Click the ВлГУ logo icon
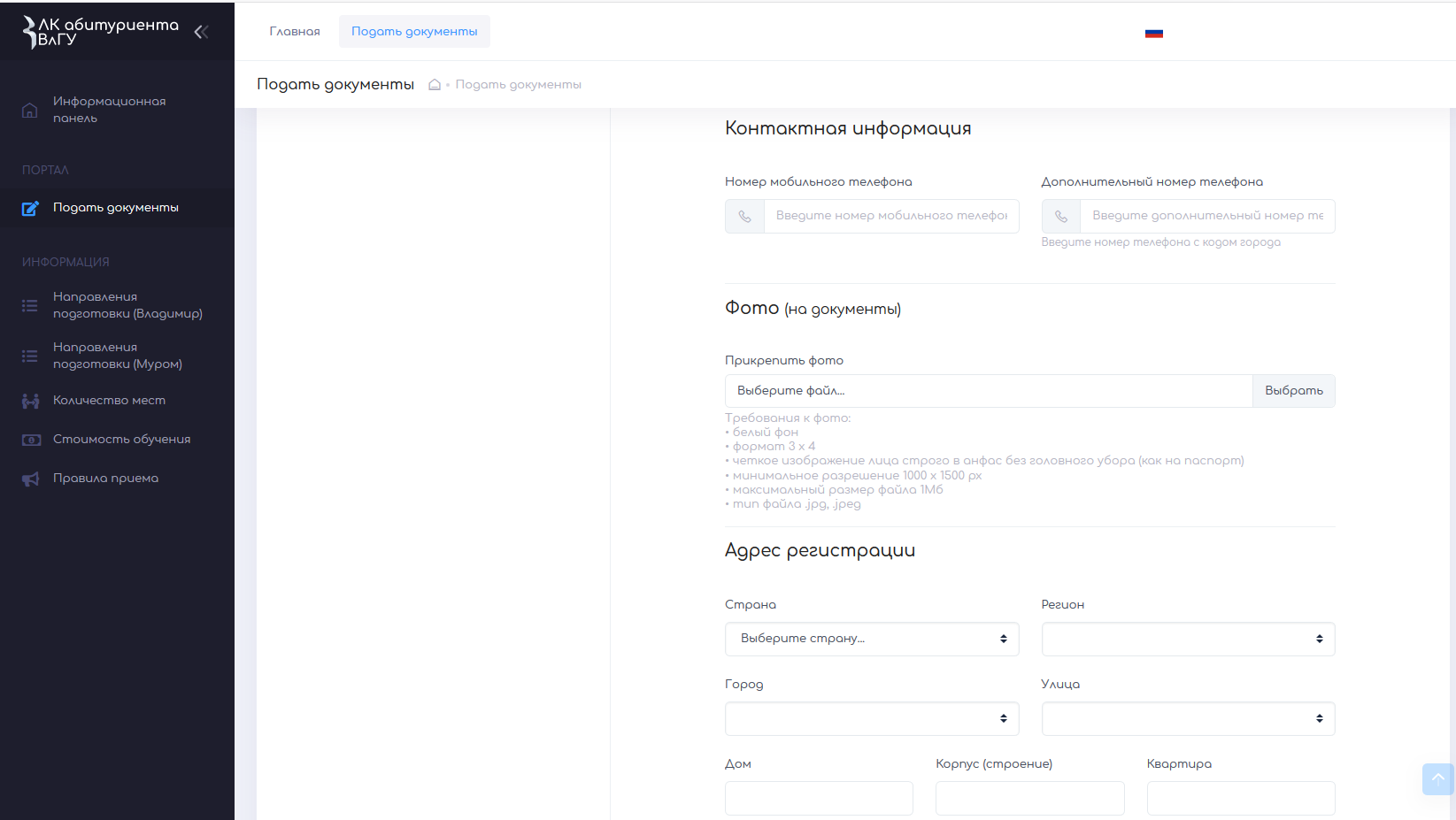1456x820 pixels. tap(29, 32)
